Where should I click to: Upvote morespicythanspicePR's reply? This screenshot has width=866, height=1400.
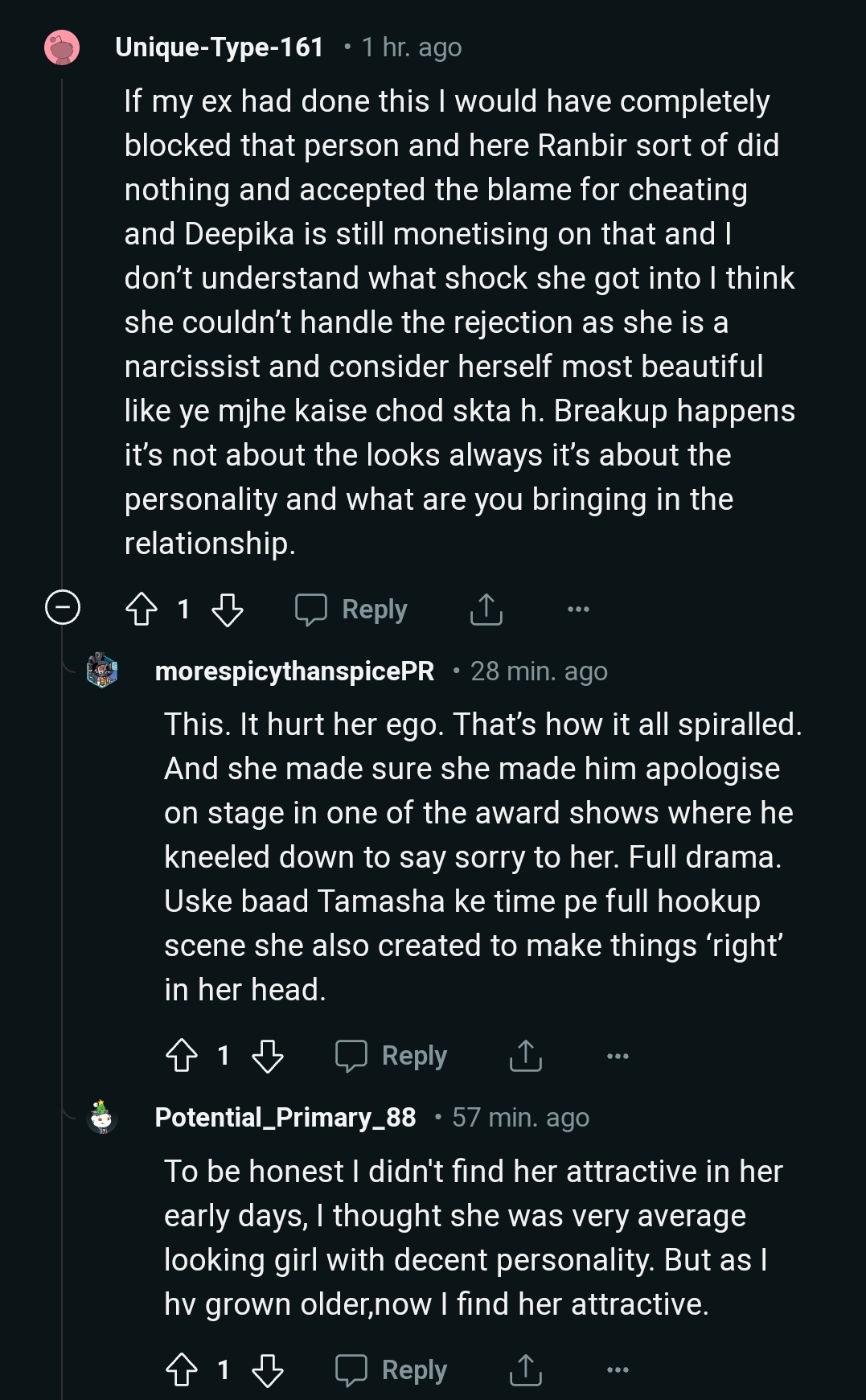click(x=182, y=1056)
